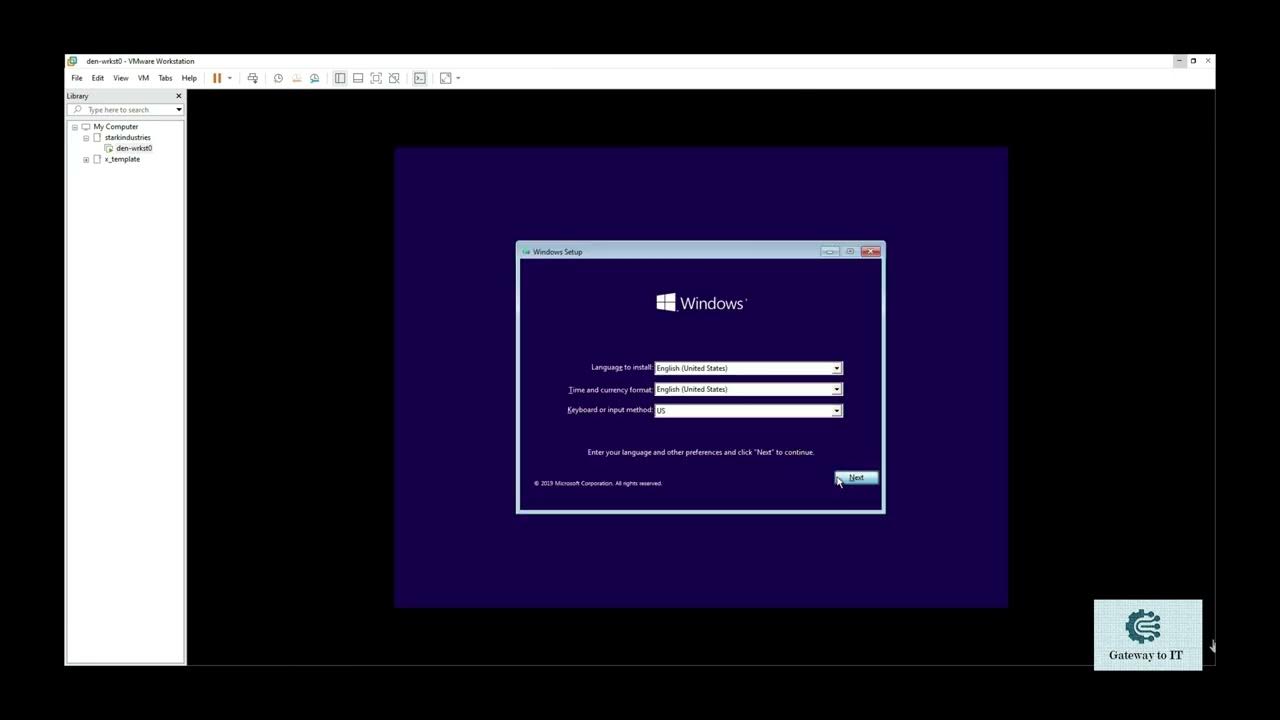Select the x_template folder
1280x720 pixels.
[122, 159]
